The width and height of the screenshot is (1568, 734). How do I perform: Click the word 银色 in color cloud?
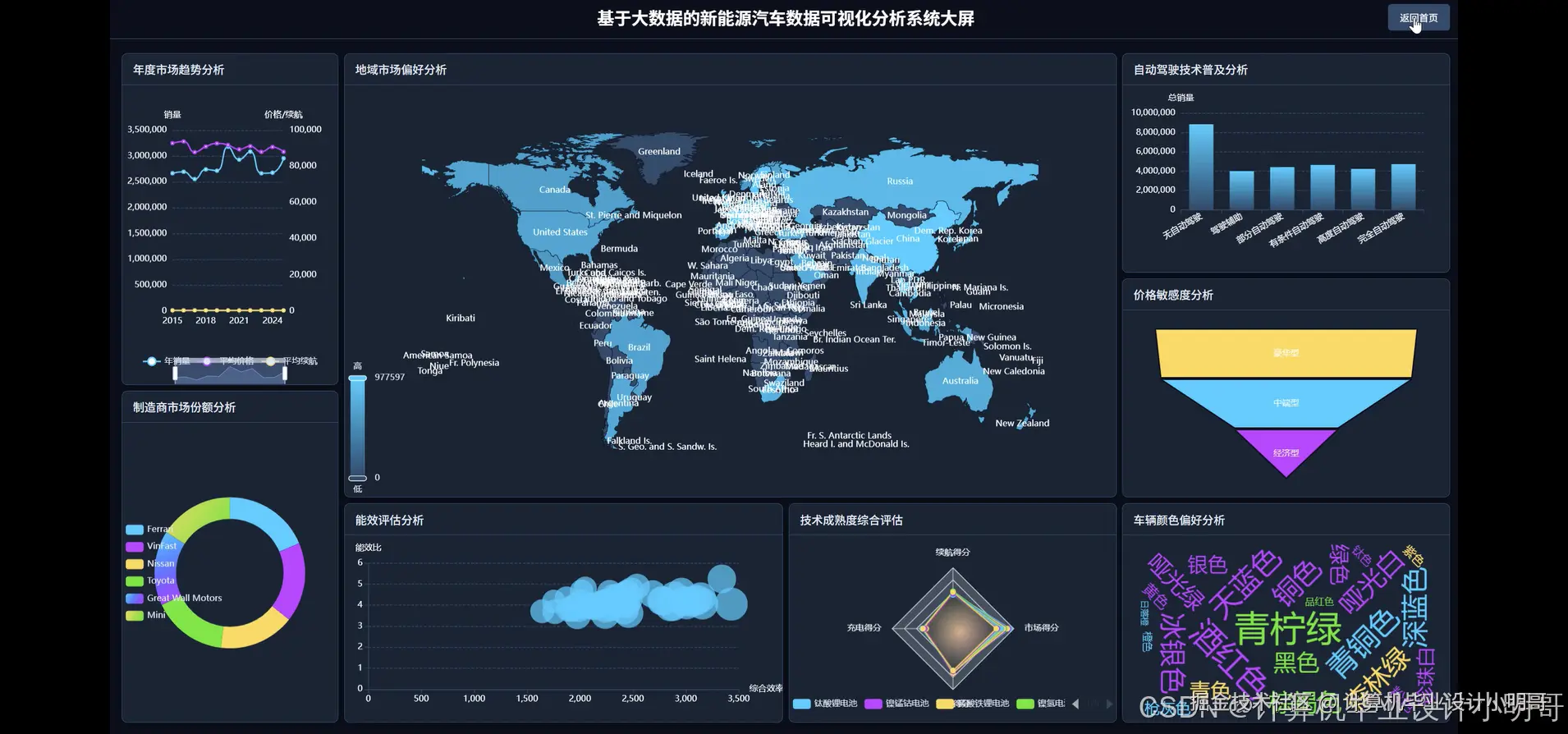pos(1208,565)
